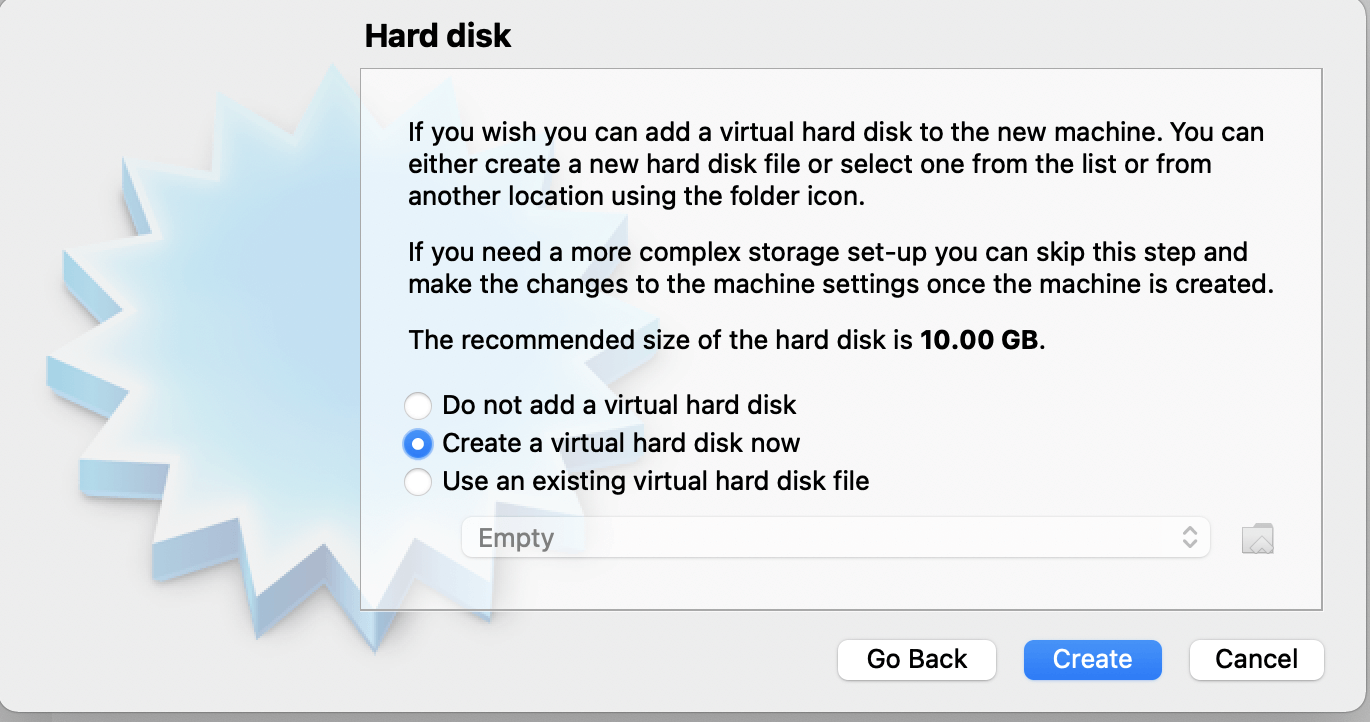This screenshot has width=1370, height=722.
Task: Click the "Hard disk" heading
Action: point(438,37)
